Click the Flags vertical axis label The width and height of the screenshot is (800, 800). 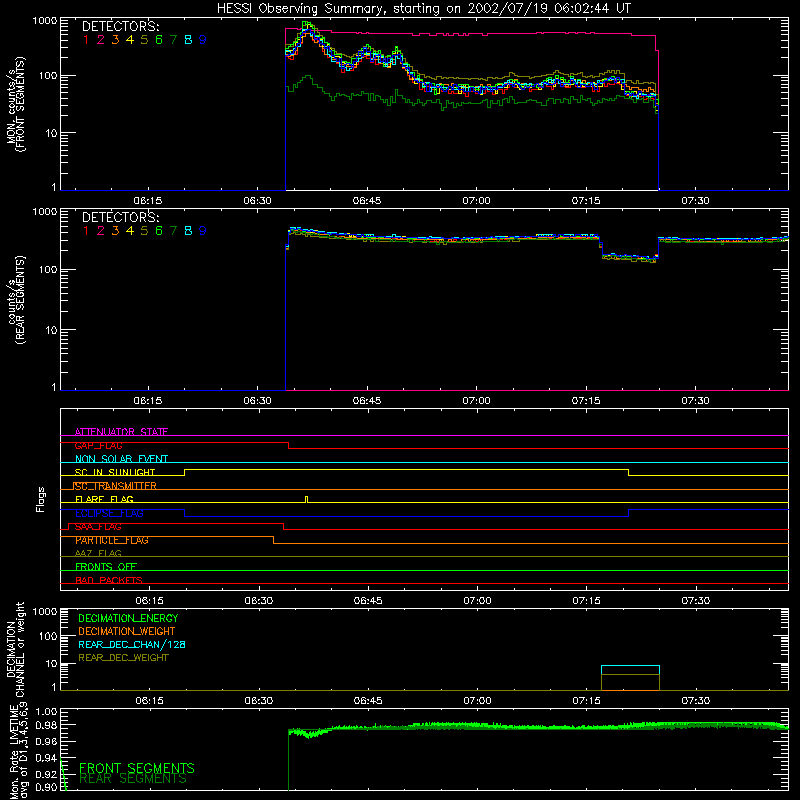41,499
